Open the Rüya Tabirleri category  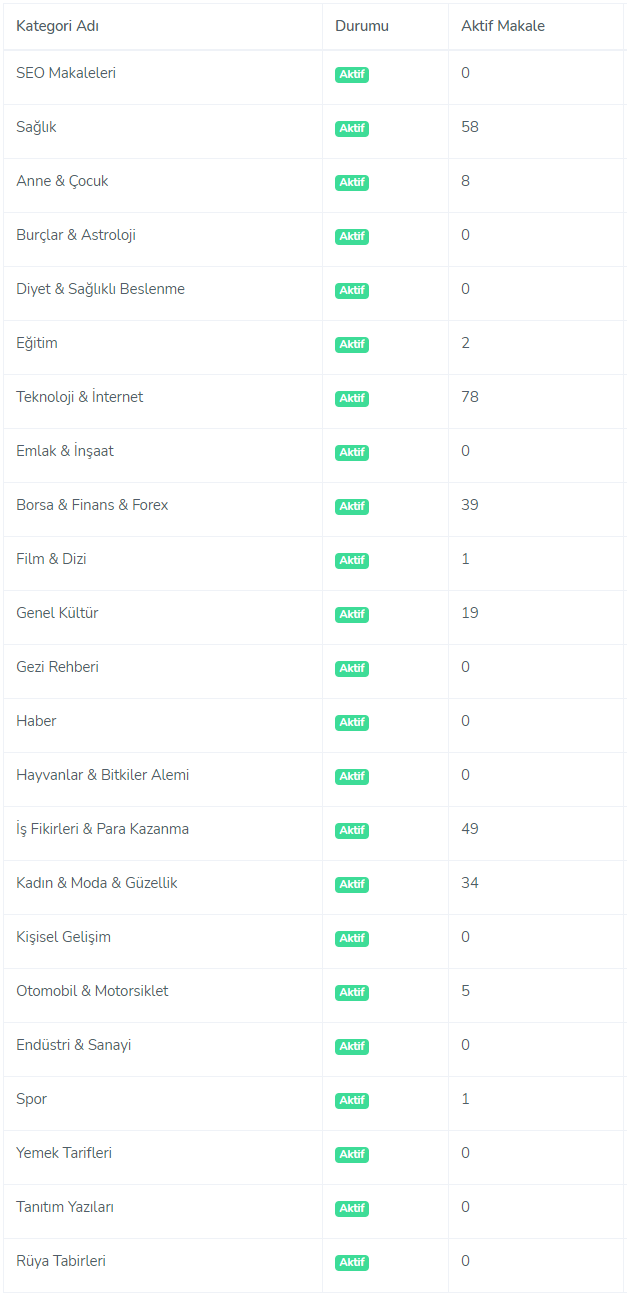(x=61, y=1261)
